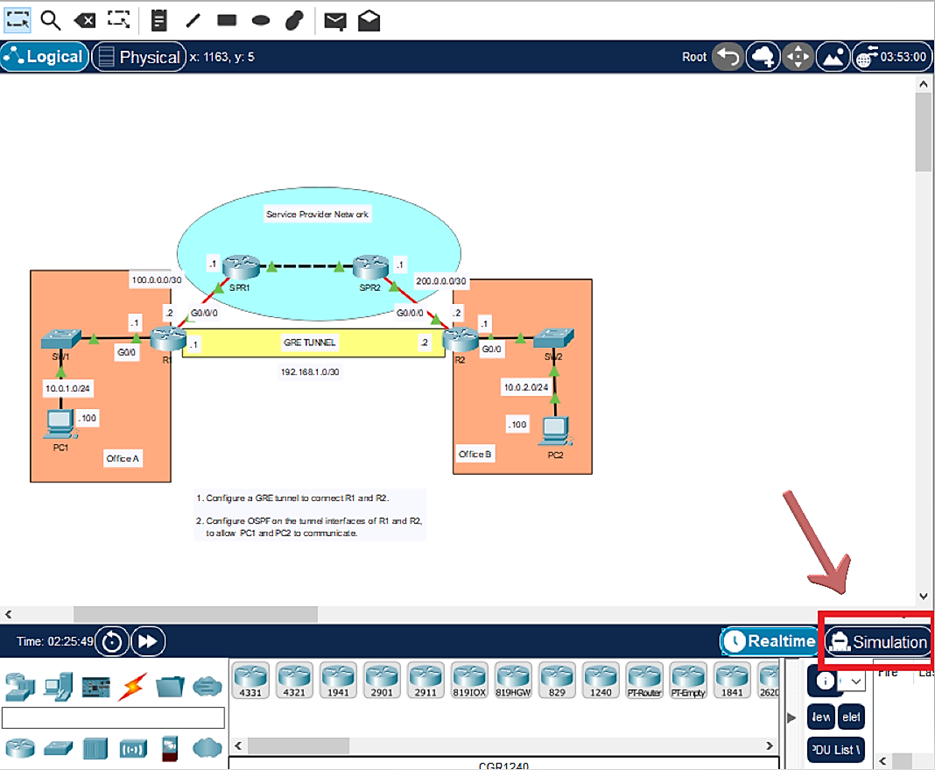This screenshot has height=770, width=935.
Task: Open the Physical workspace tab
Action: tap(139, 57)
